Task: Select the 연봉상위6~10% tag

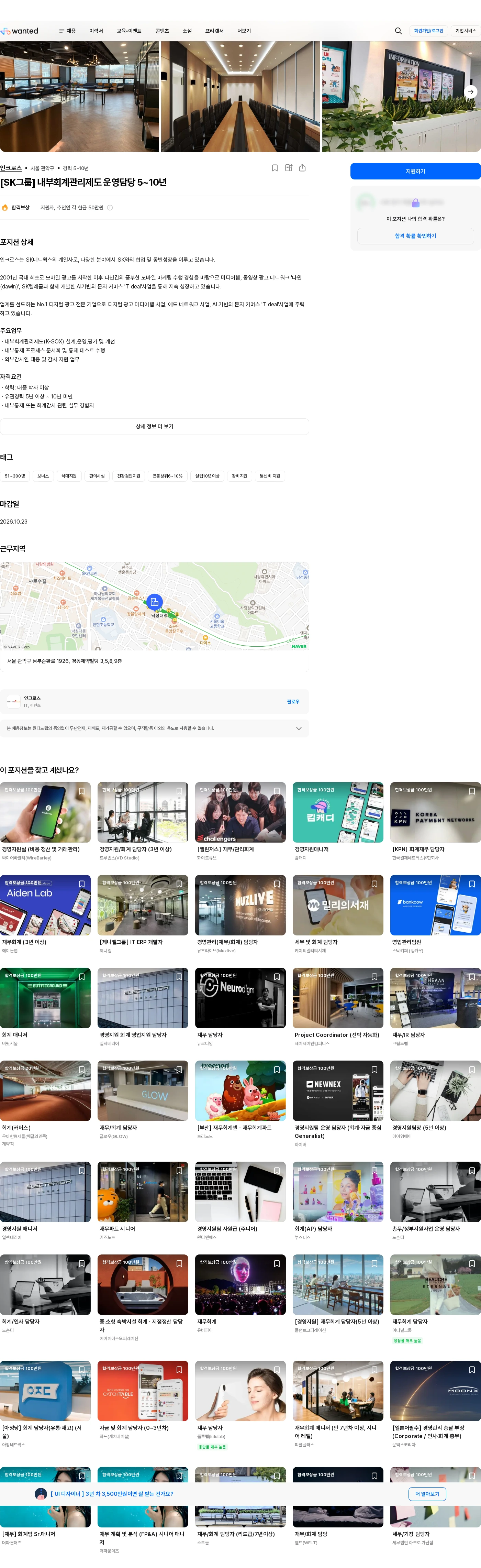Action: pos(167,476)
